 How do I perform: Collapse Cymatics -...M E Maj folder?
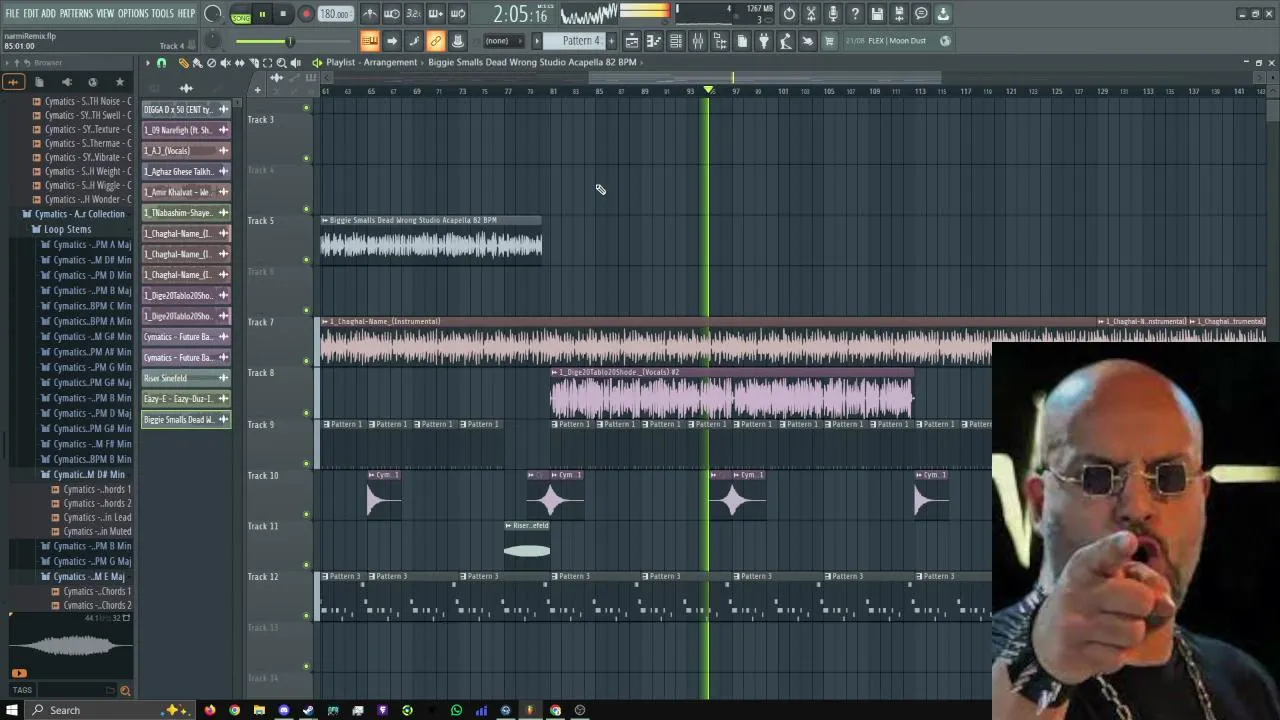[82, 577]
